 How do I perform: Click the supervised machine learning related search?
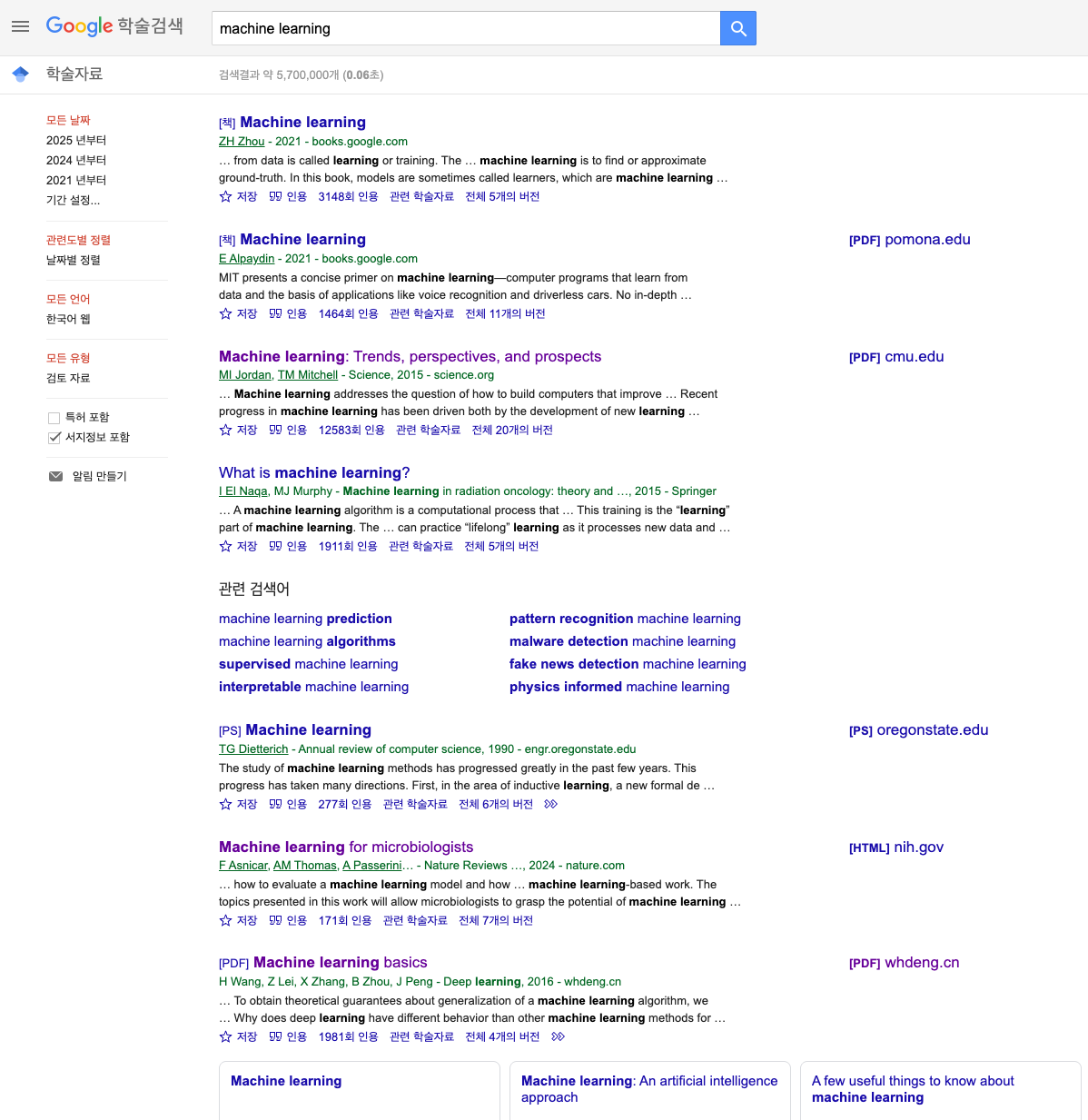[x=308, y=664]
